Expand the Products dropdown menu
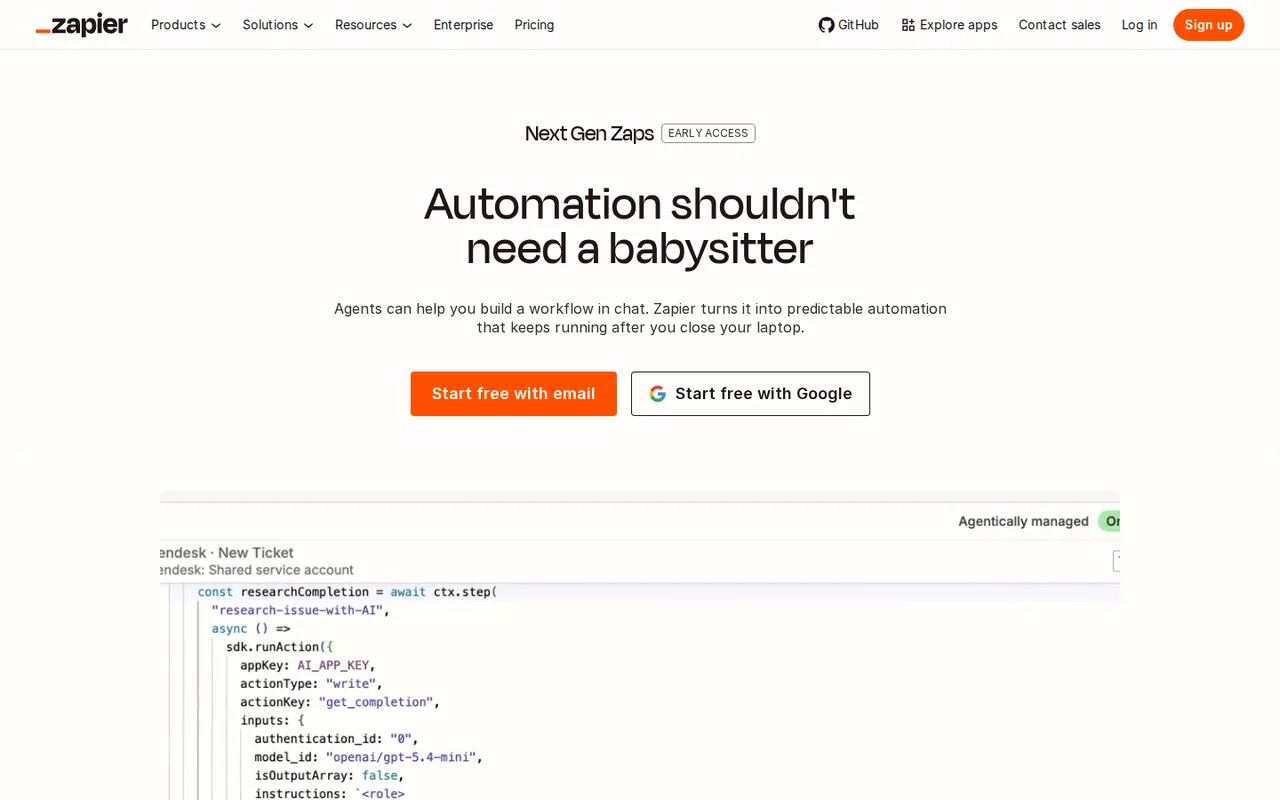The height and width of the screenshot is (800, 1280). [186, 25]
